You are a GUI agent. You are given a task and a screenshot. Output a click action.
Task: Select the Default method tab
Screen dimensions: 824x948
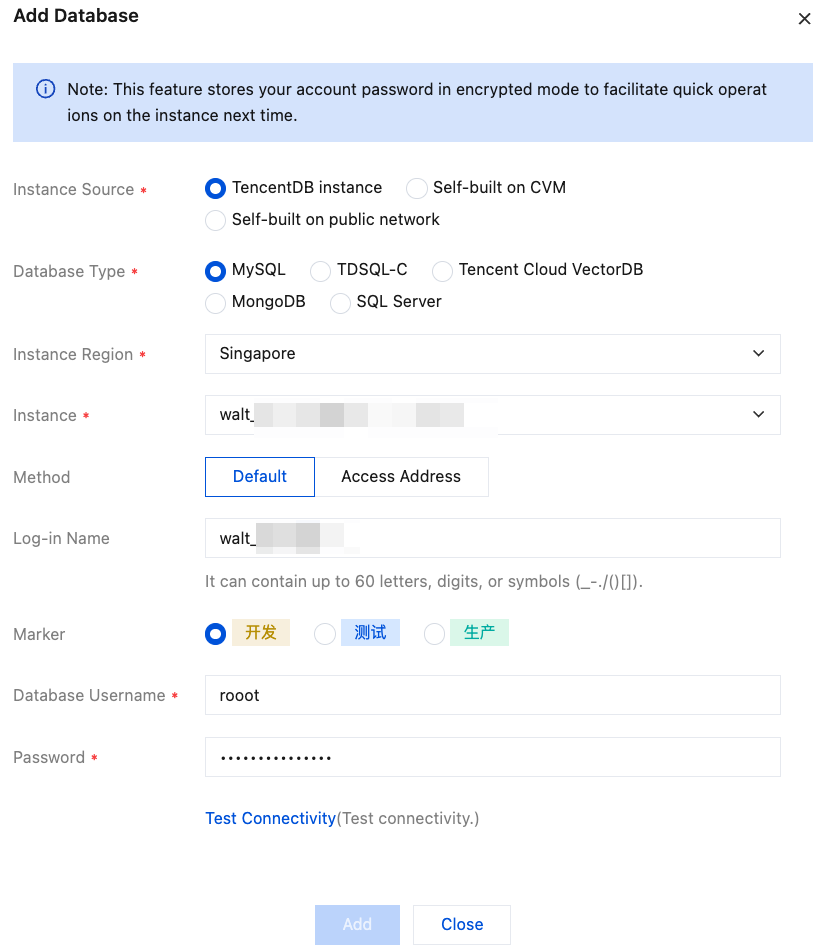coord(260,477)
